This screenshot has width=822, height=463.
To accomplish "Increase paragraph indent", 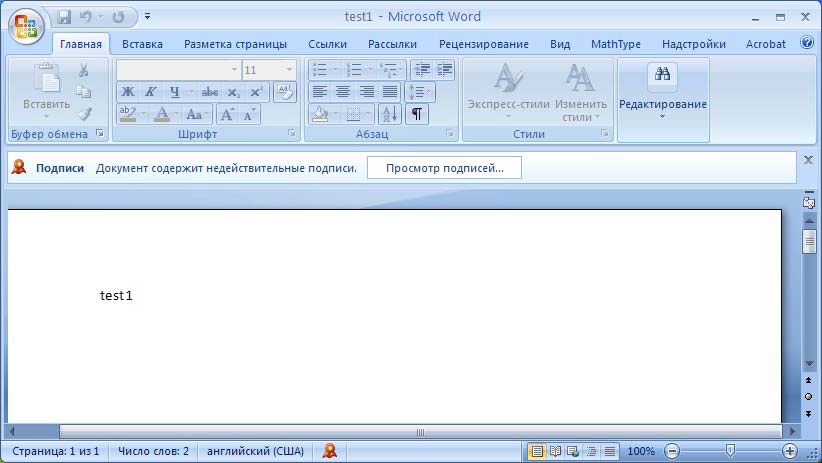I will coord(444,70).
